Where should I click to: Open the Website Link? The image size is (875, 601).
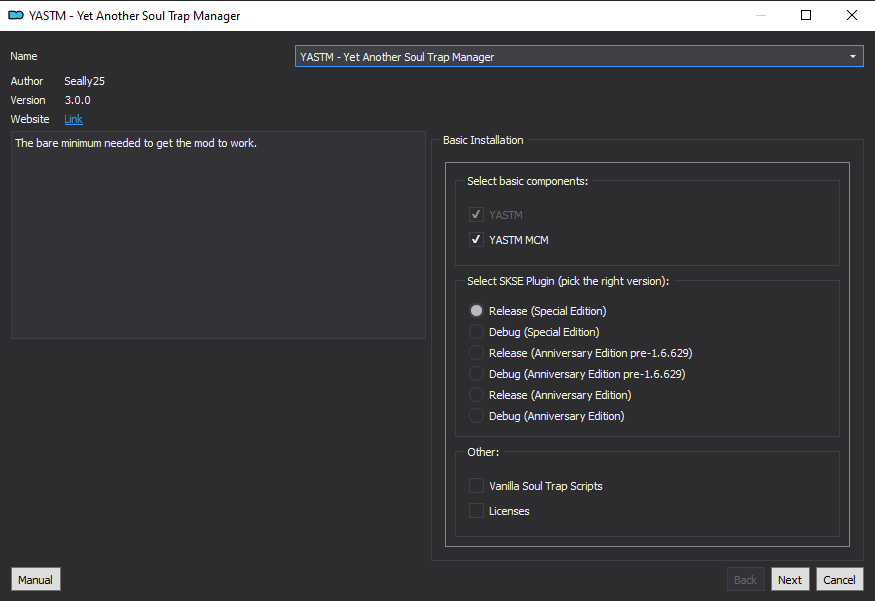pos(73,119)
